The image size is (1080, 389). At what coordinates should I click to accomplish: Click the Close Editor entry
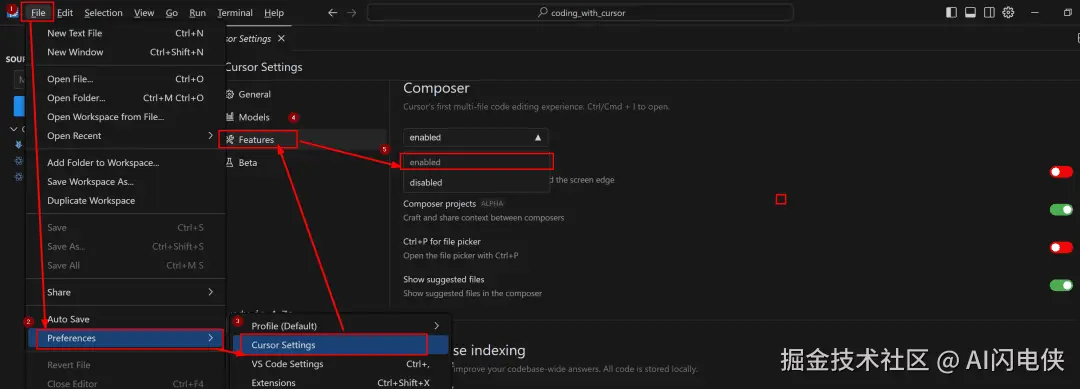[126, 383]
